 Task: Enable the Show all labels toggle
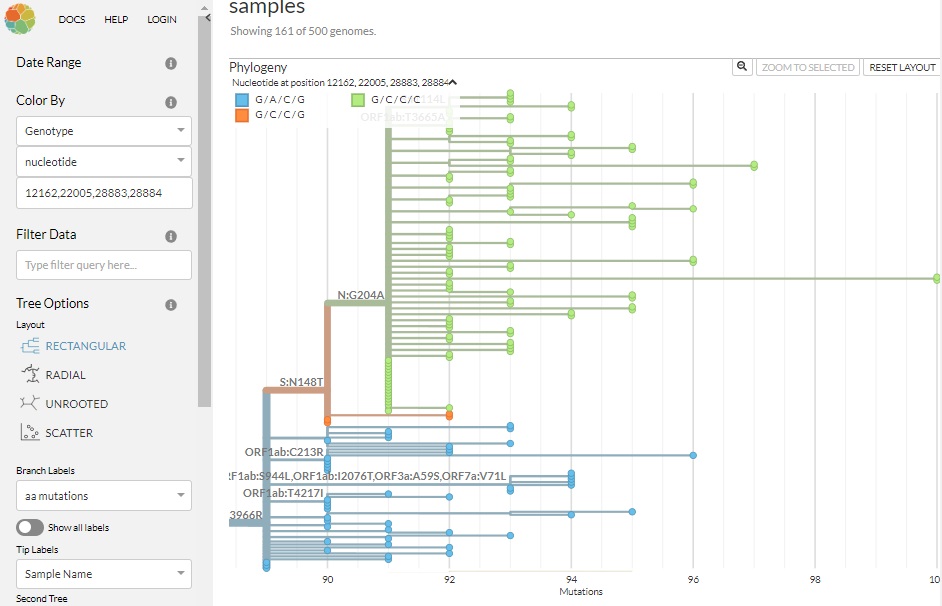[x=29, y=527]
